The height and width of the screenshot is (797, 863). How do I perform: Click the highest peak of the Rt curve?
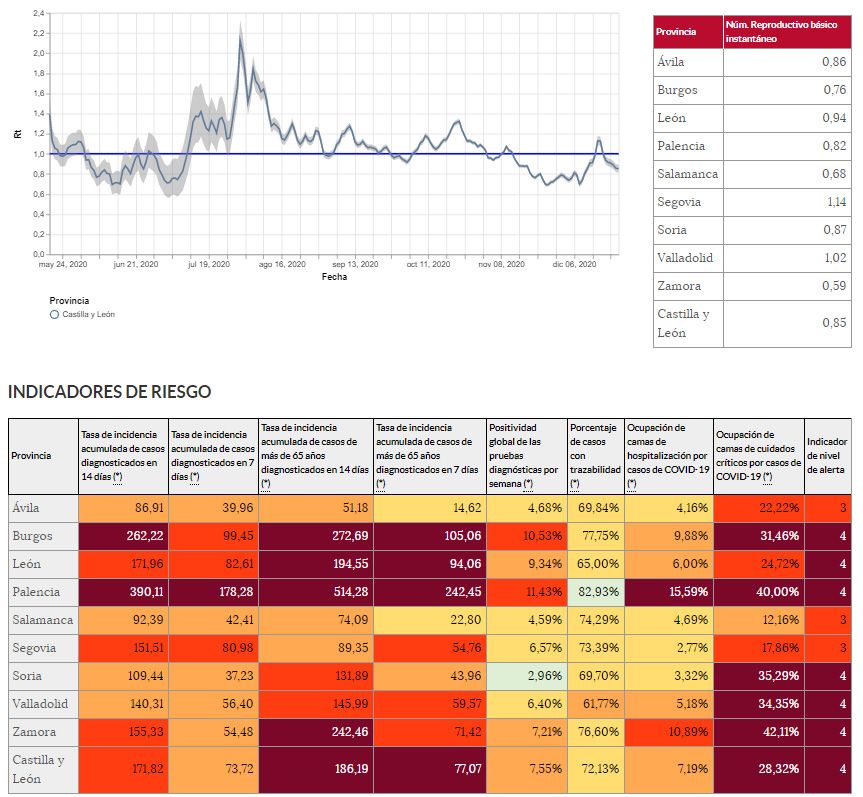tap(240, 40)
